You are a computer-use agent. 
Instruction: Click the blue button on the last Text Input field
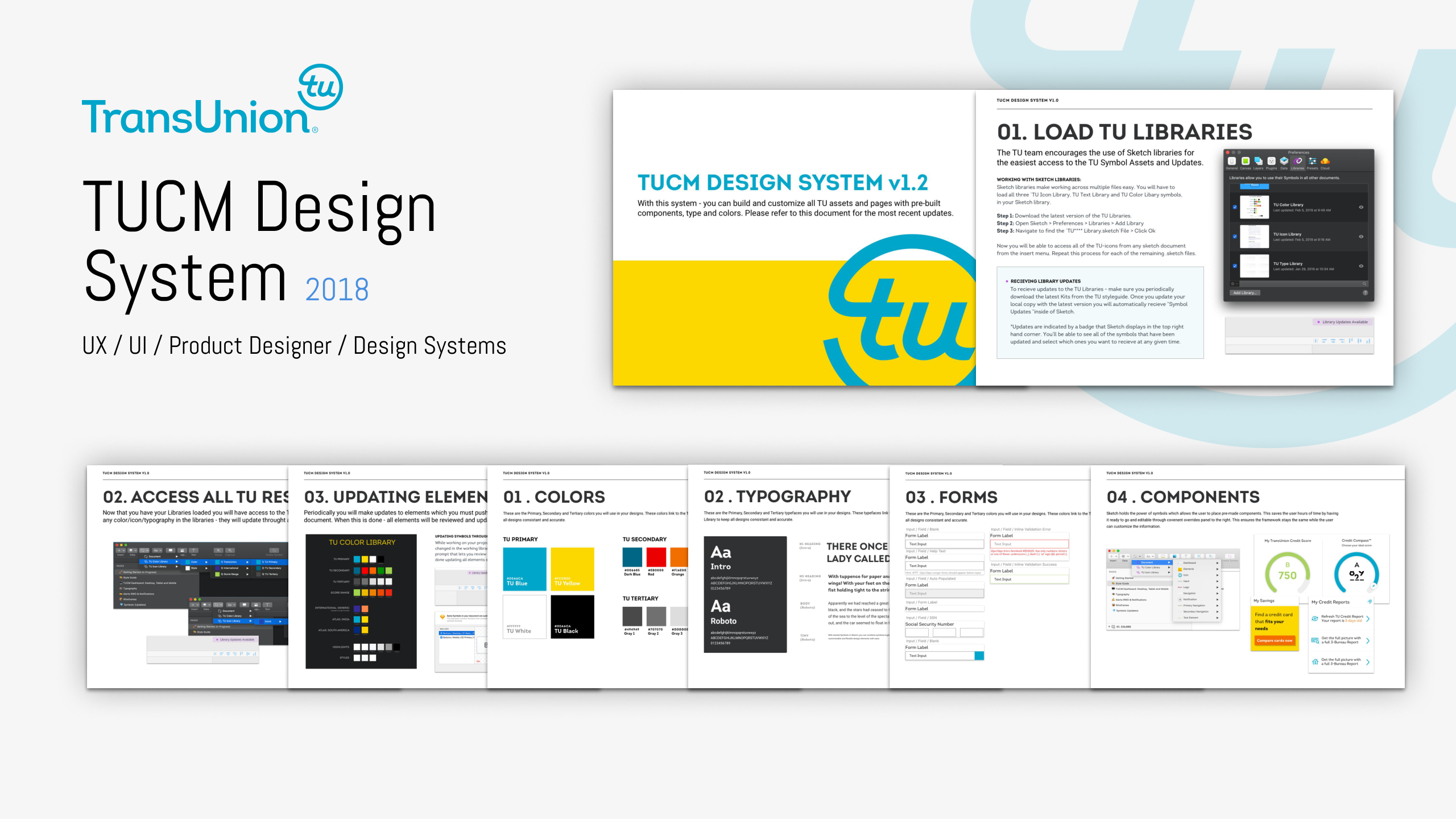click(x=979, y=656)
